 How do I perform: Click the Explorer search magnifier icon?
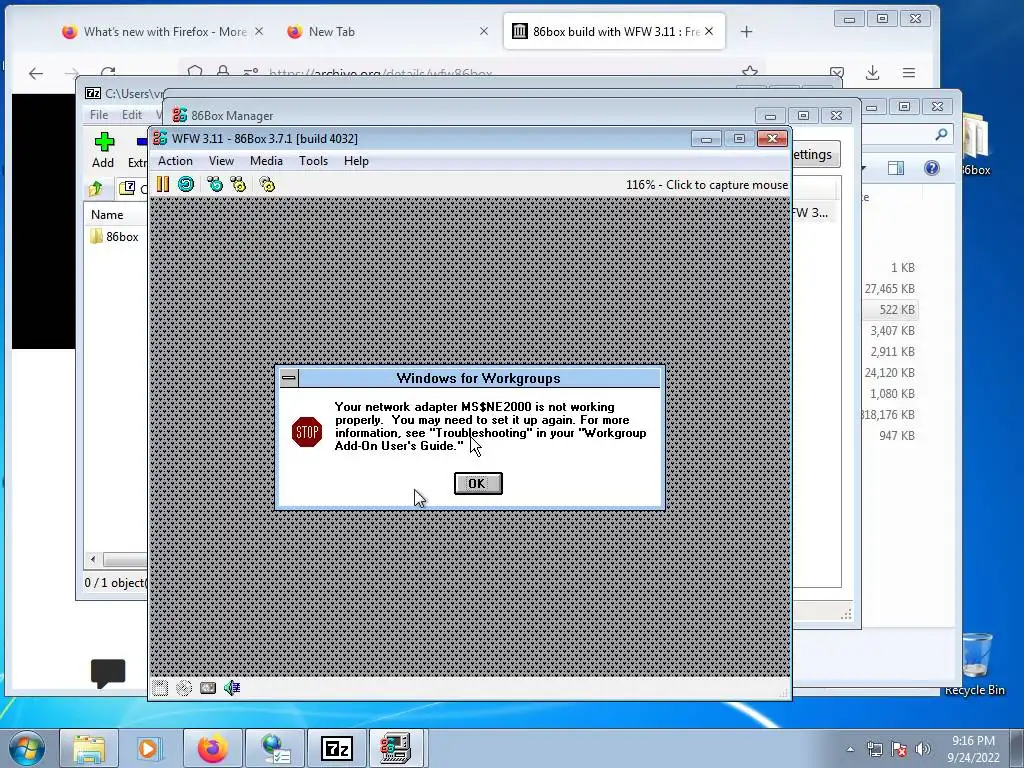click(x=941, y=135)
